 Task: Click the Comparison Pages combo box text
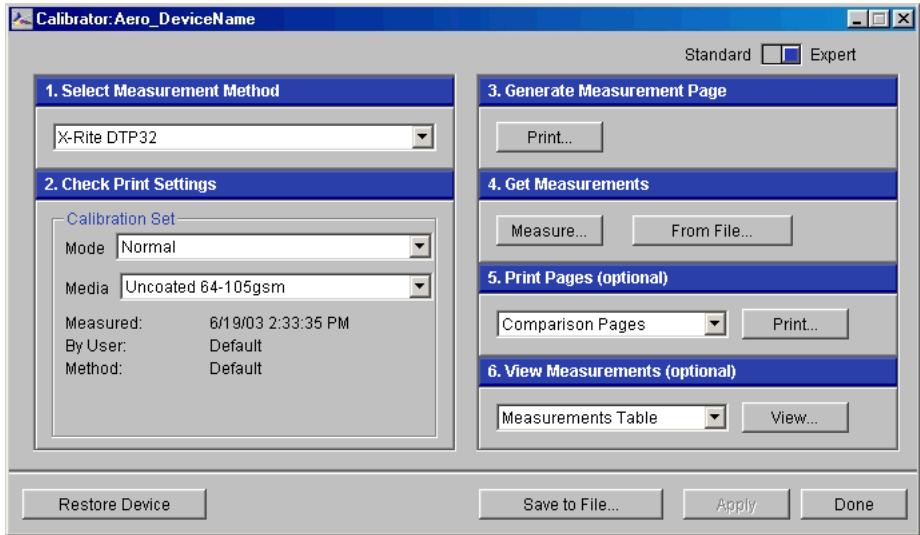(574, 324)
